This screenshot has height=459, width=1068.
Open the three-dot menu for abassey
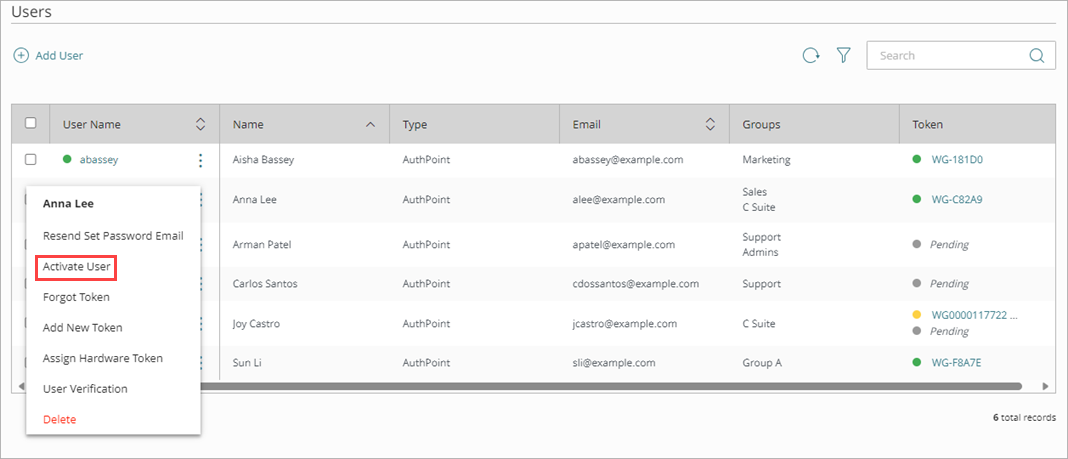pyautogui.click(x=201, y=160)
